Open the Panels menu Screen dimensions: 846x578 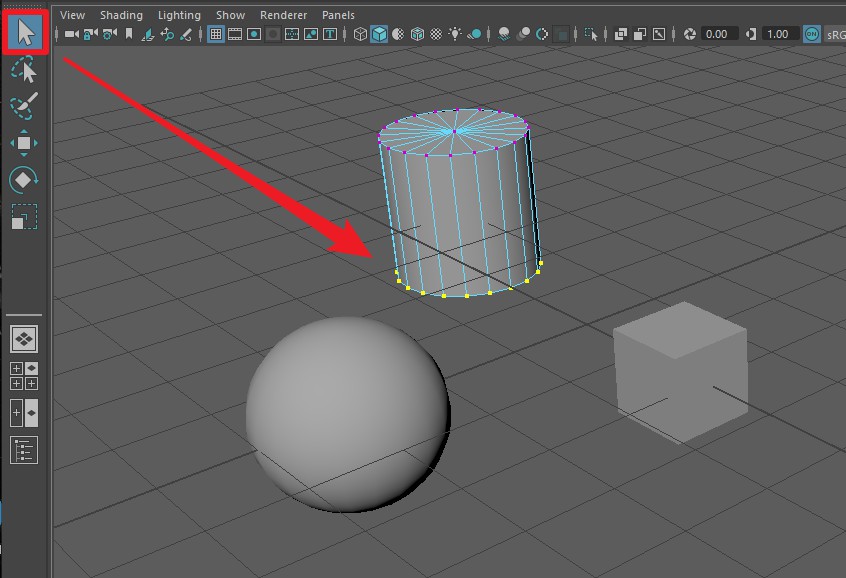pos(338,15)
